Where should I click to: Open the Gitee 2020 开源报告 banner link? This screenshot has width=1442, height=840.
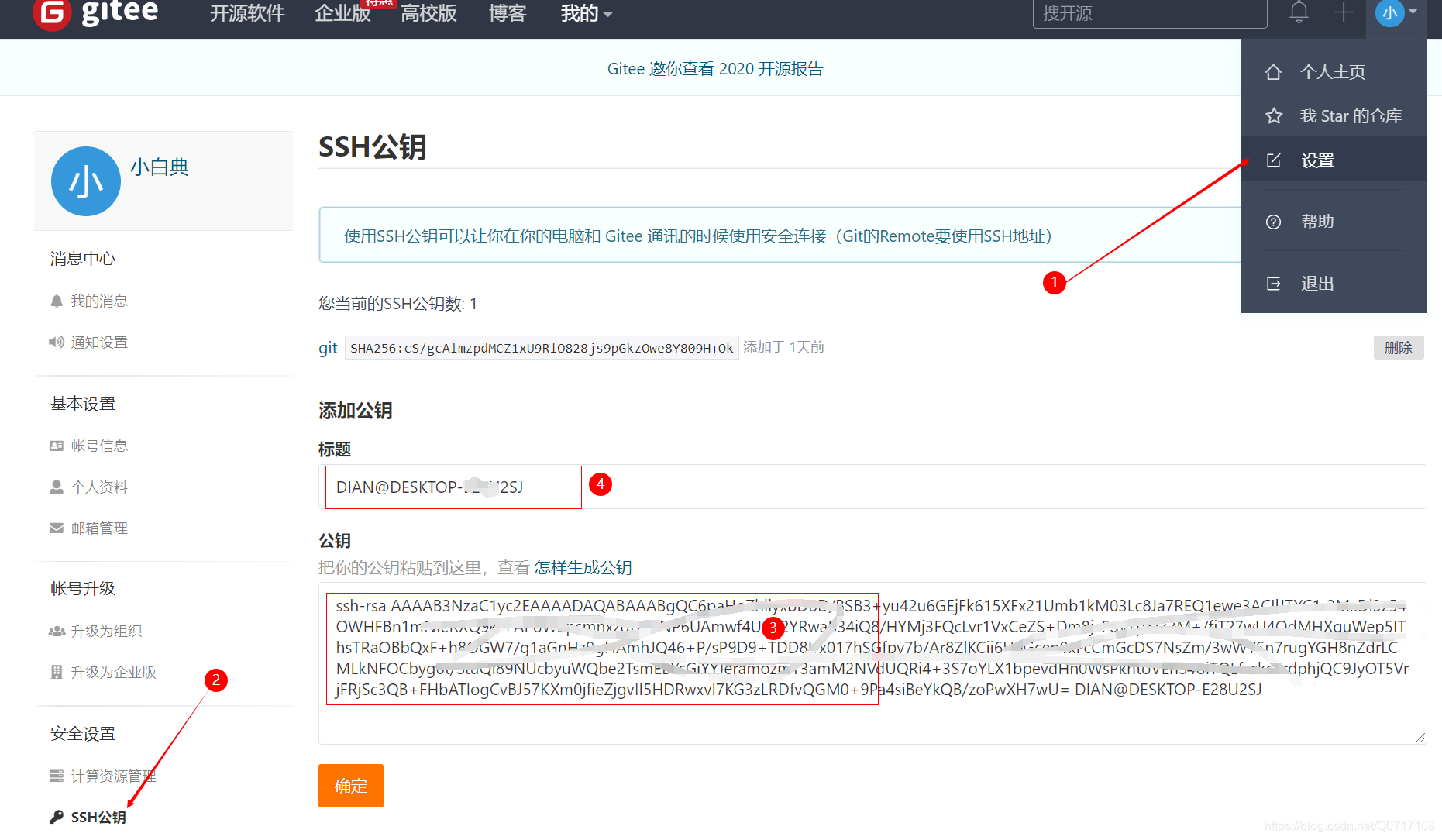[714, 69]
